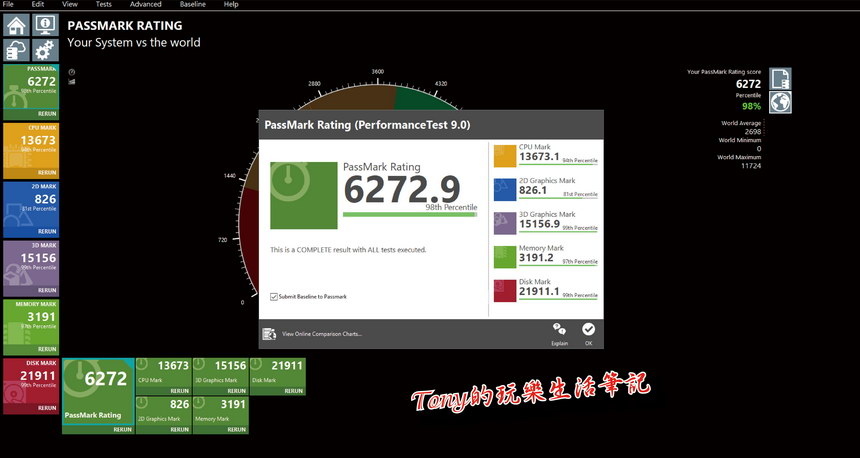Rerun the Memory Mark sidebar test
Image resolution: width=860 pixels, height=458 pixels.
tap(47, 349)
